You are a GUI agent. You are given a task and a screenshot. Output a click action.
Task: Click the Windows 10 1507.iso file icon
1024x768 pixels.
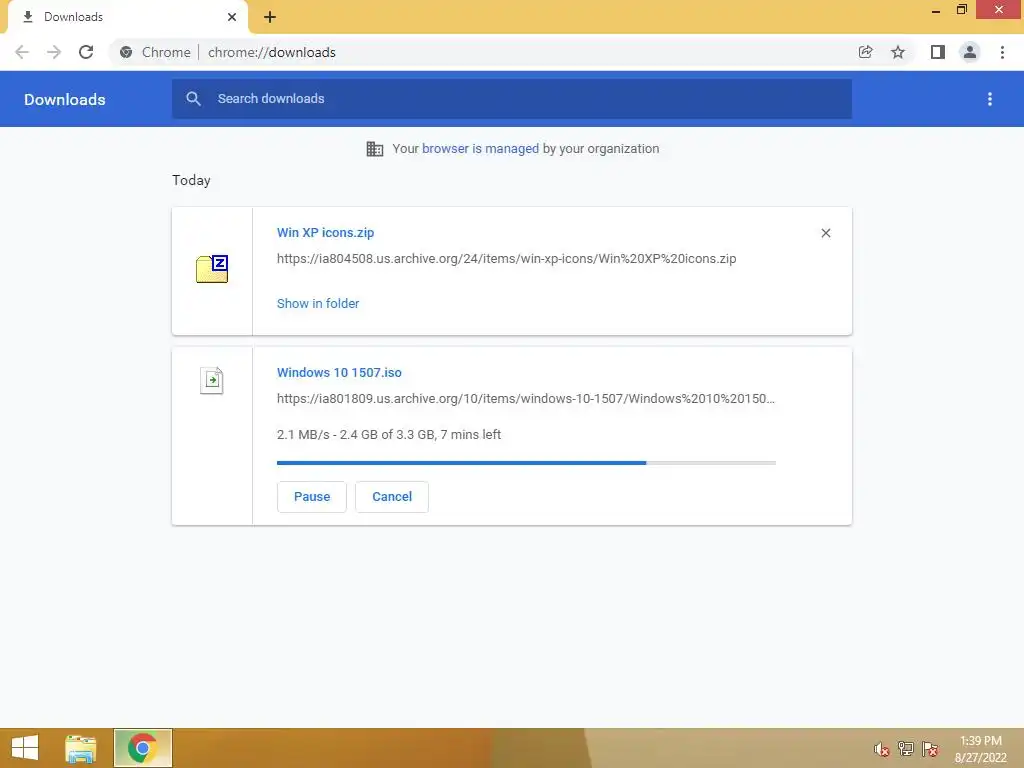coord(212,380)
